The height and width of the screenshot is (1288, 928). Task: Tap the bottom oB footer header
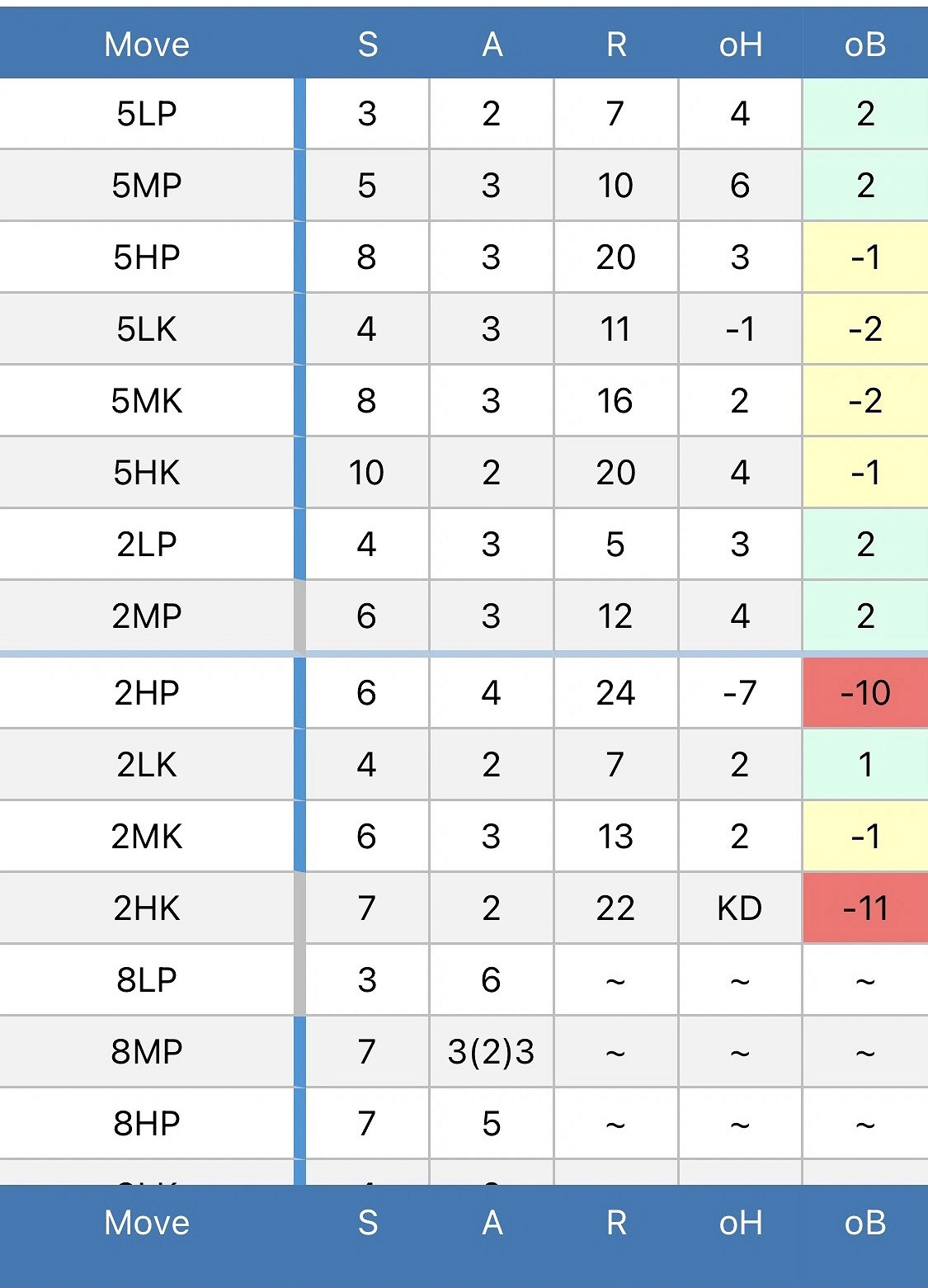[865, 1223]
